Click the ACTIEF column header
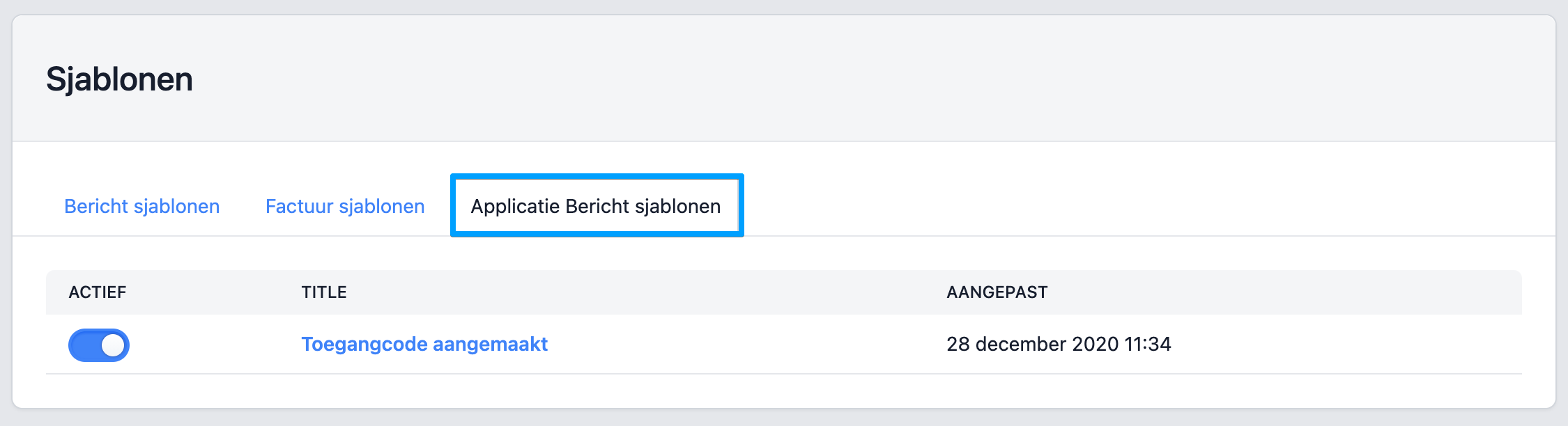 (x=98, y=292)
